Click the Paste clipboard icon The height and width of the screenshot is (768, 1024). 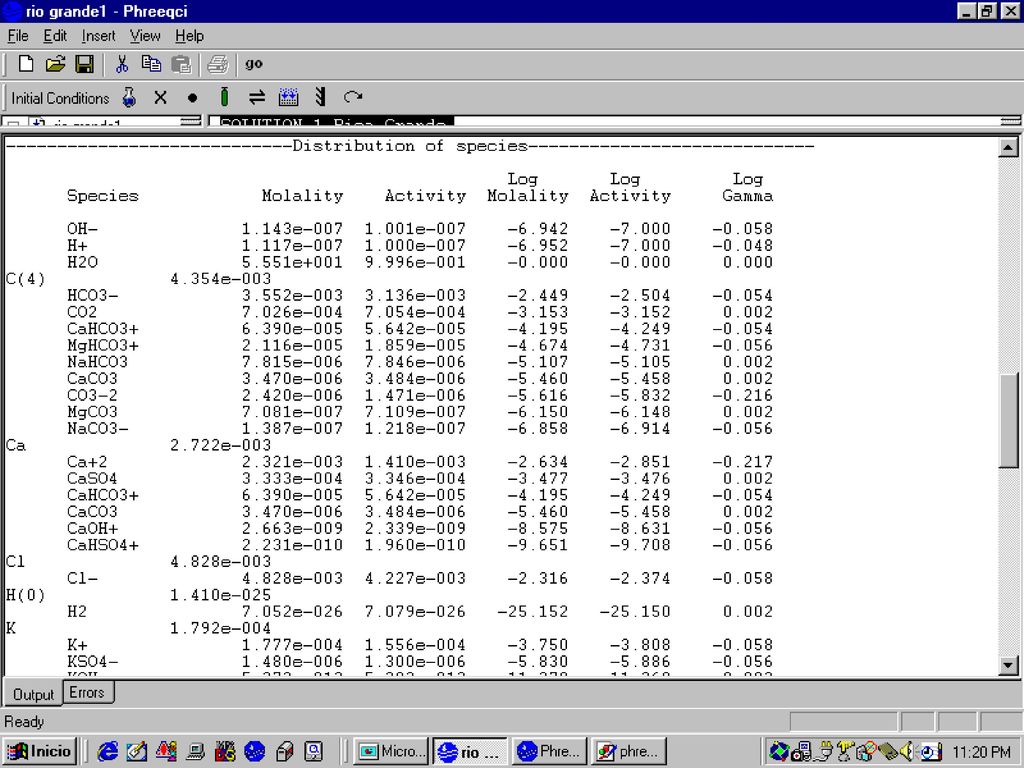(181, 64)
